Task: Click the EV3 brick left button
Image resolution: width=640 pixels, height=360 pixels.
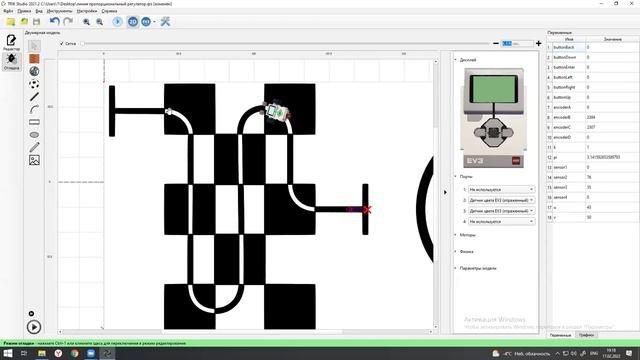Action: [x=480, y=132]
